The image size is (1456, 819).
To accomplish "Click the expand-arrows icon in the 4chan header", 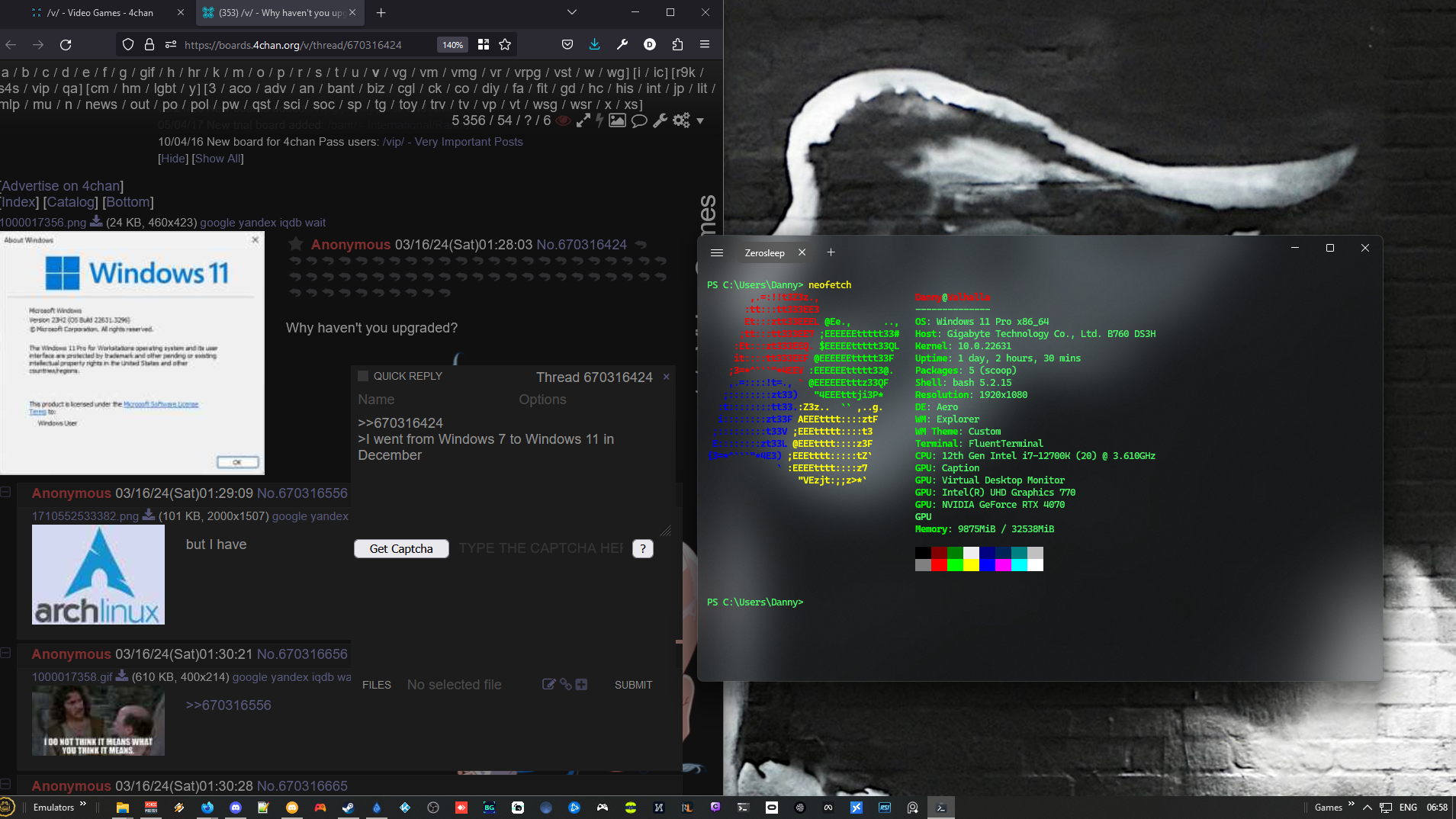I will [583, 120].
